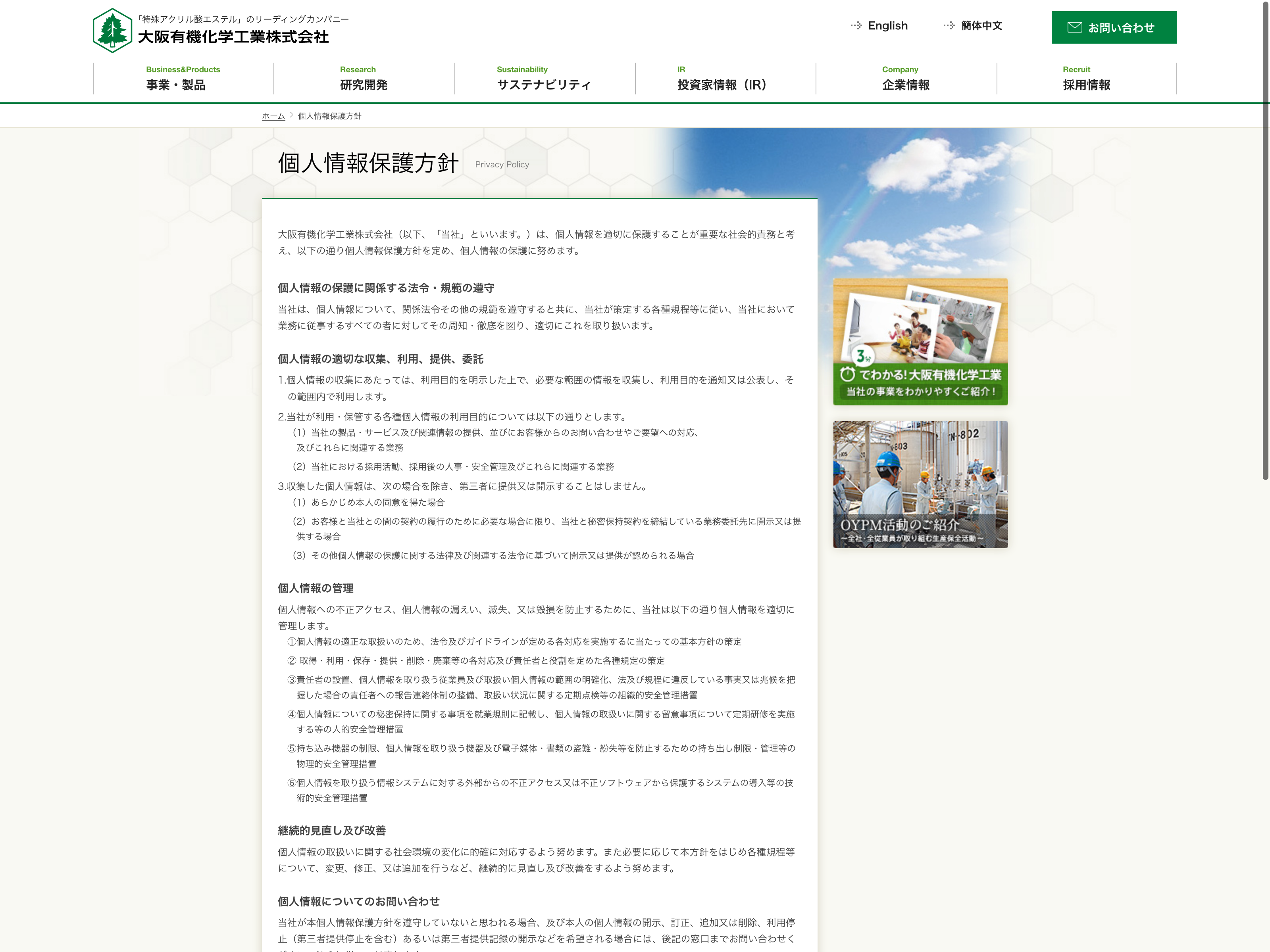
Task: Switch site language to 簡体中文
Action: [x=981, y=26]
